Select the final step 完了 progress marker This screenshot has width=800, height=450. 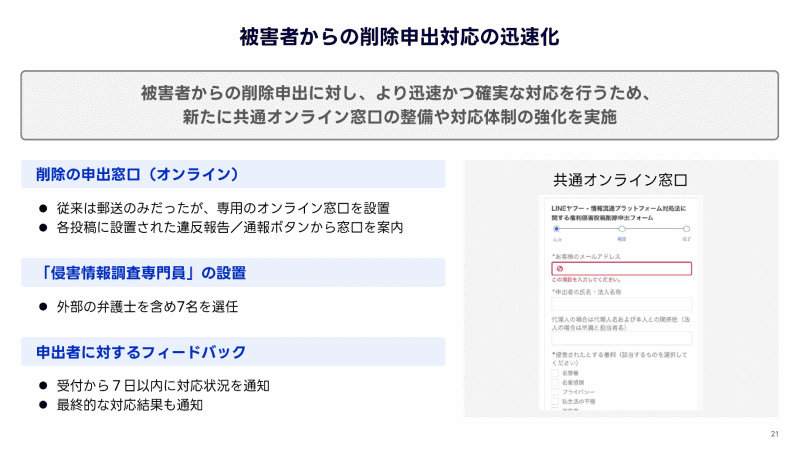(x=687, y=229)
